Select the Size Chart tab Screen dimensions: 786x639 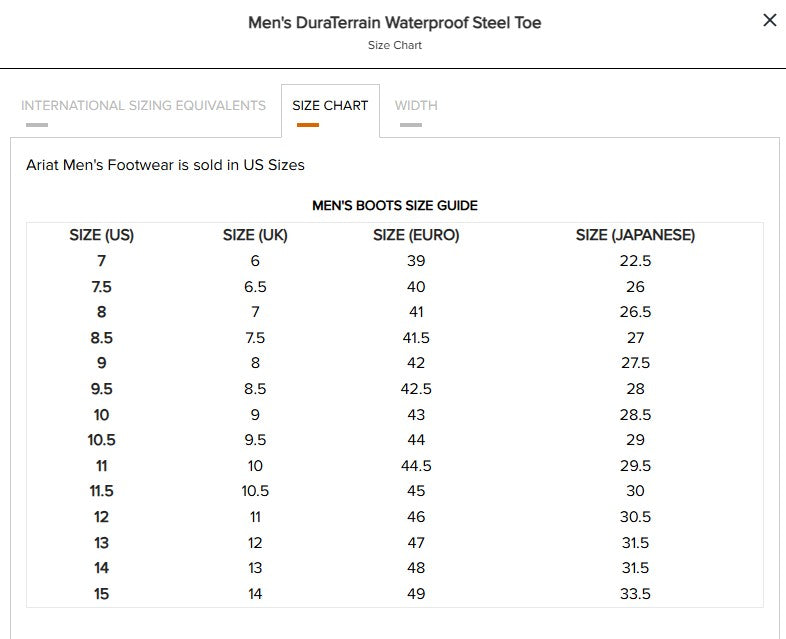tap(330, 105)
